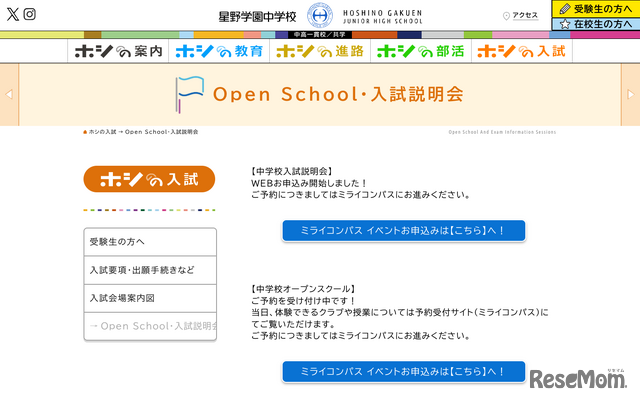Click the Hoshino Gakuen round school emblem
Screen dimensions: 640x402
(x=320, y=16)
